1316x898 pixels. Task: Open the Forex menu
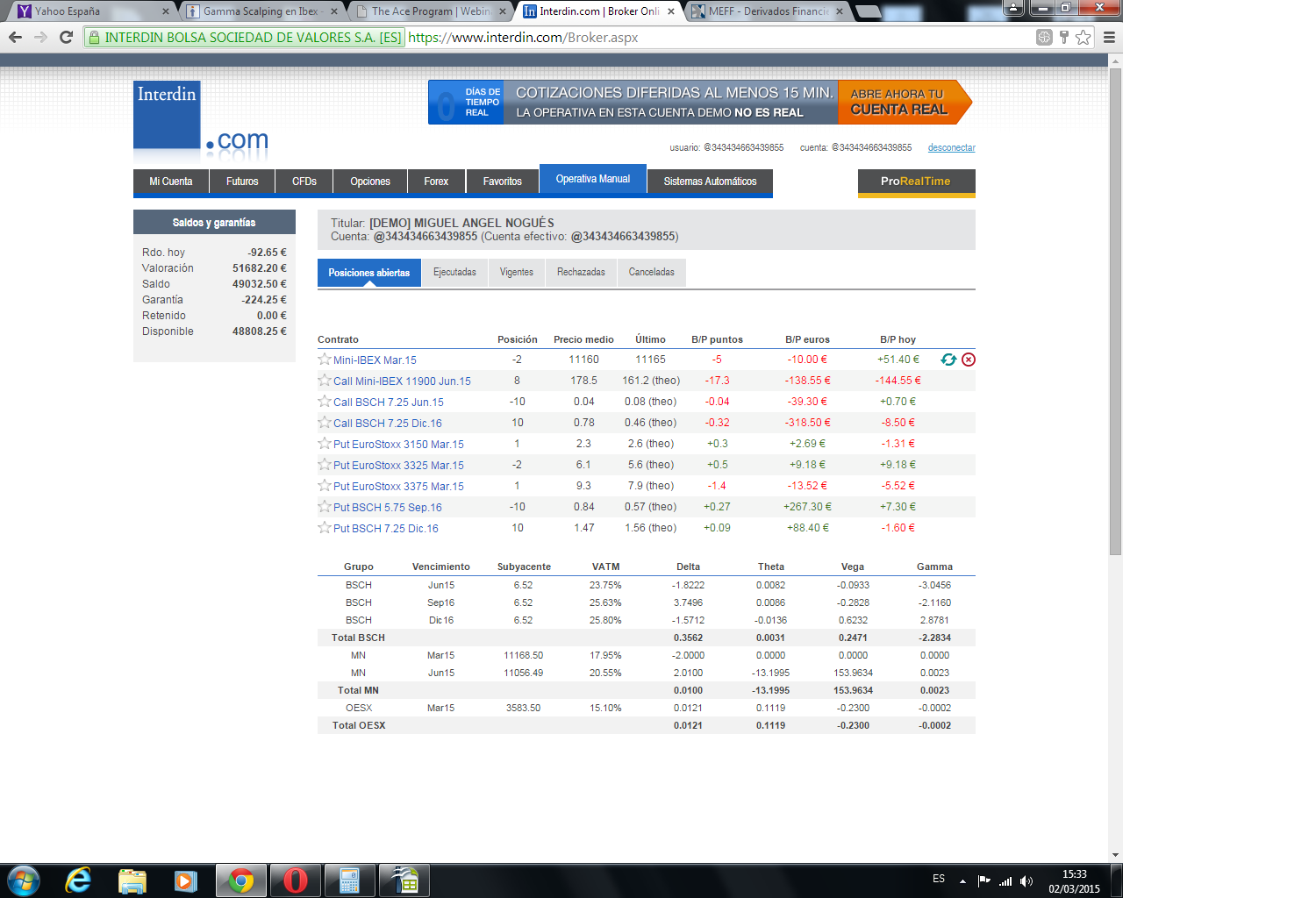point(436,182)
